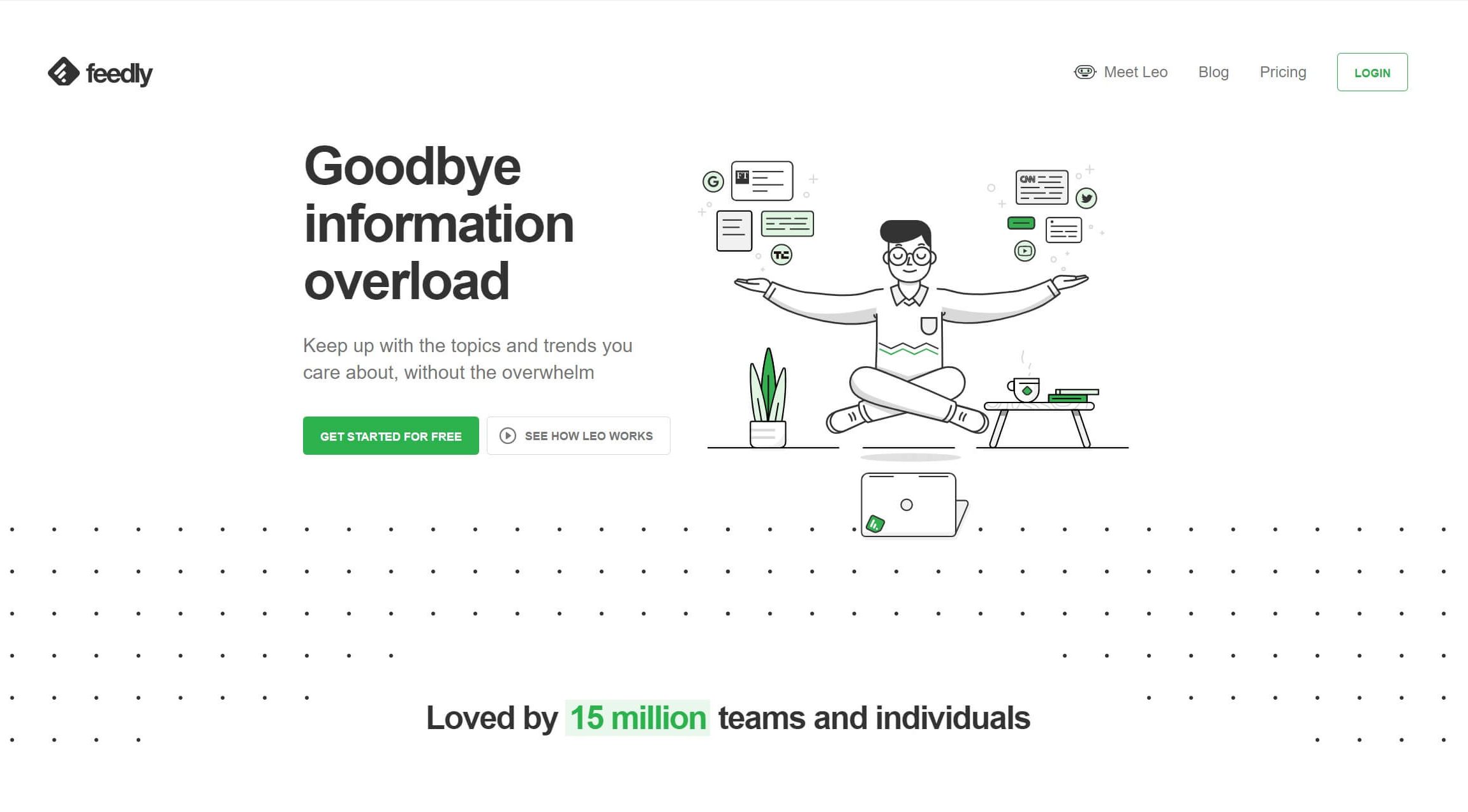The height and width of the screenshot is (812, 1468).
Task: Click the Leo AI eye icon
Action: coord(1085,72)
